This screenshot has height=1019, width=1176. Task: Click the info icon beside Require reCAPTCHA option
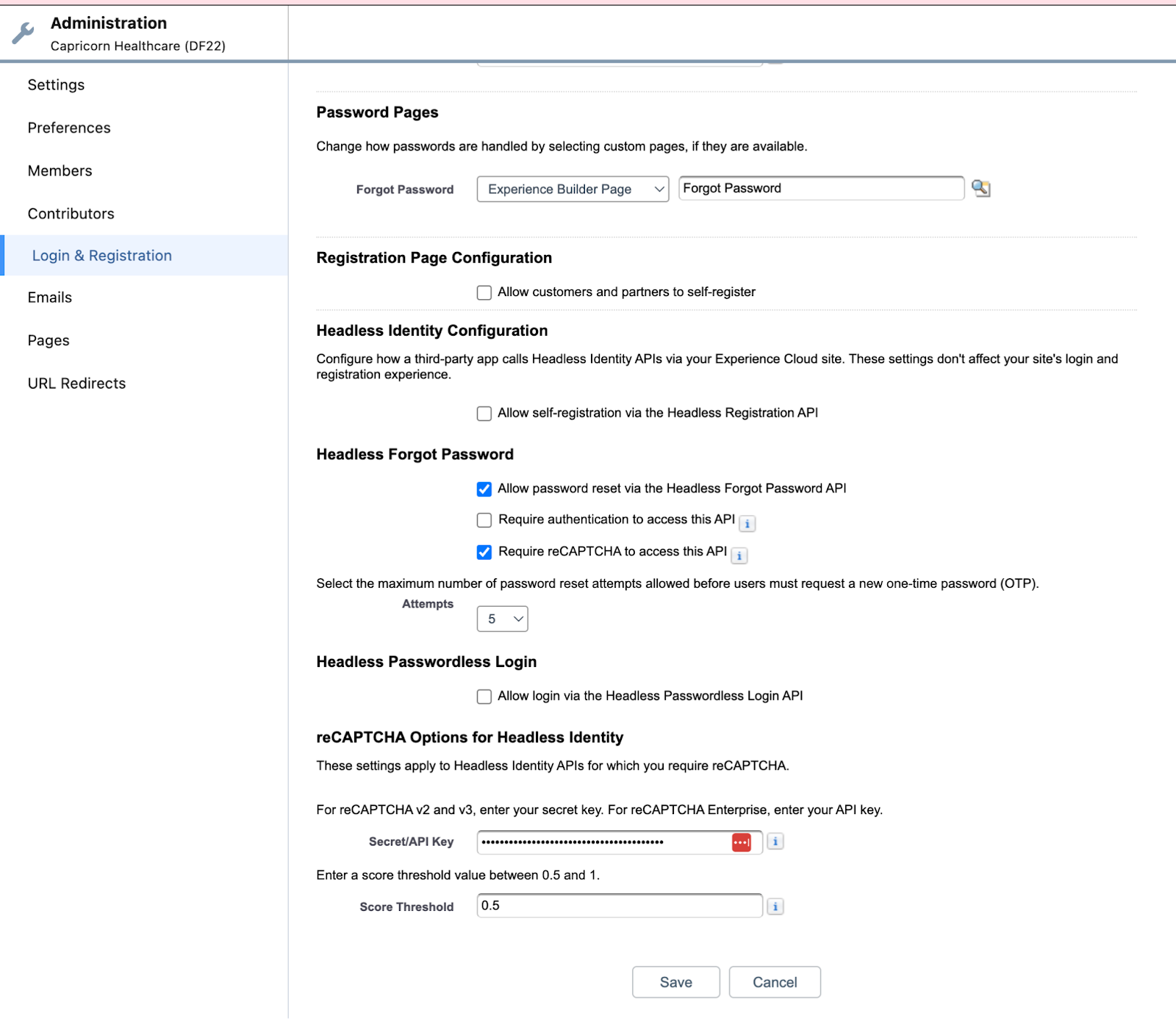739,555
